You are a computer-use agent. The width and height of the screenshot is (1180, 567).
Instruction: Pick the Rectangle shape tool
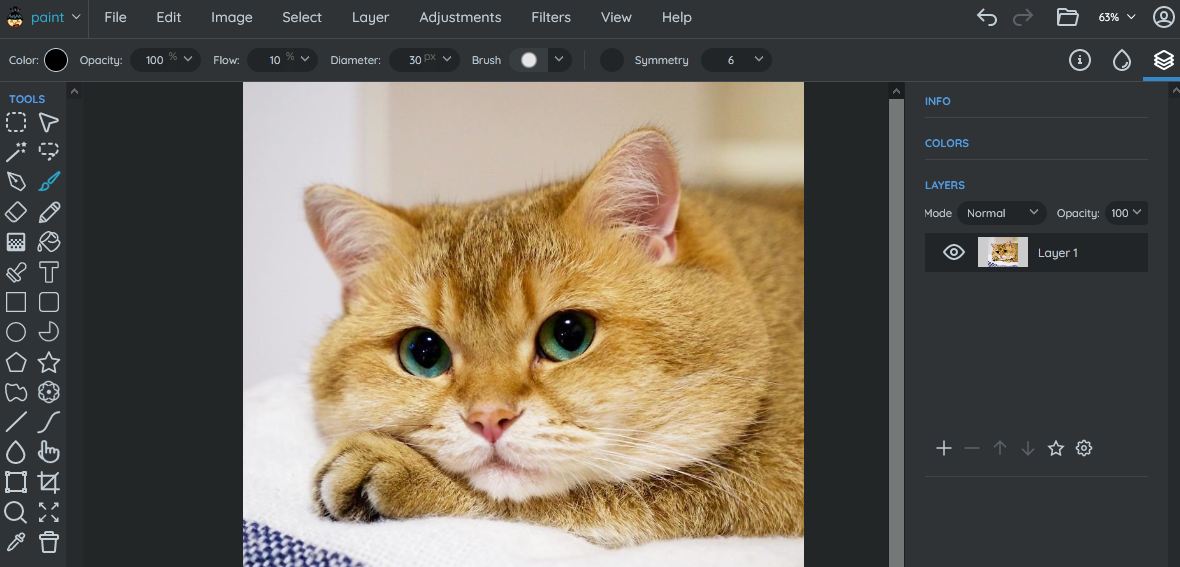click(16, 302)
